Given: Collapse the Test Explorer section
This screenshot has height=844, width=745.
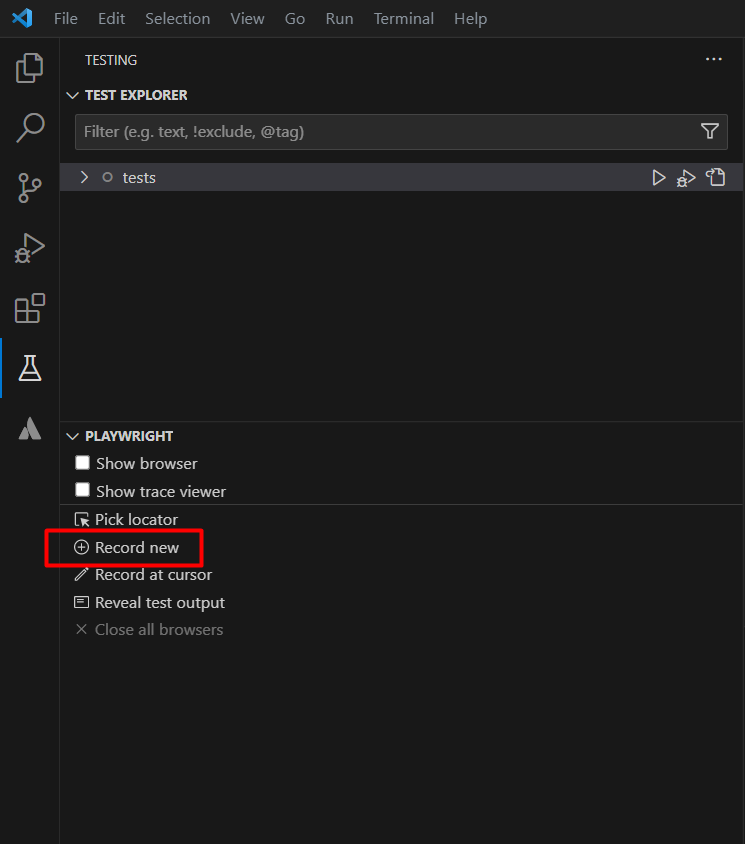Looking at the screenshot, I should [x=72, y=95].
